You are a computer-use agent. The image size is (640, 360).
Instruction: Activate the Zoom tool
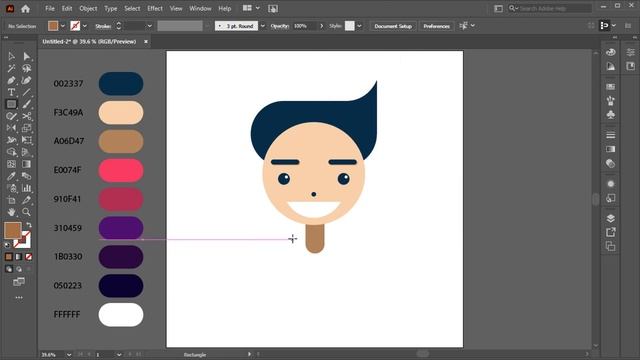coord(27,212)
